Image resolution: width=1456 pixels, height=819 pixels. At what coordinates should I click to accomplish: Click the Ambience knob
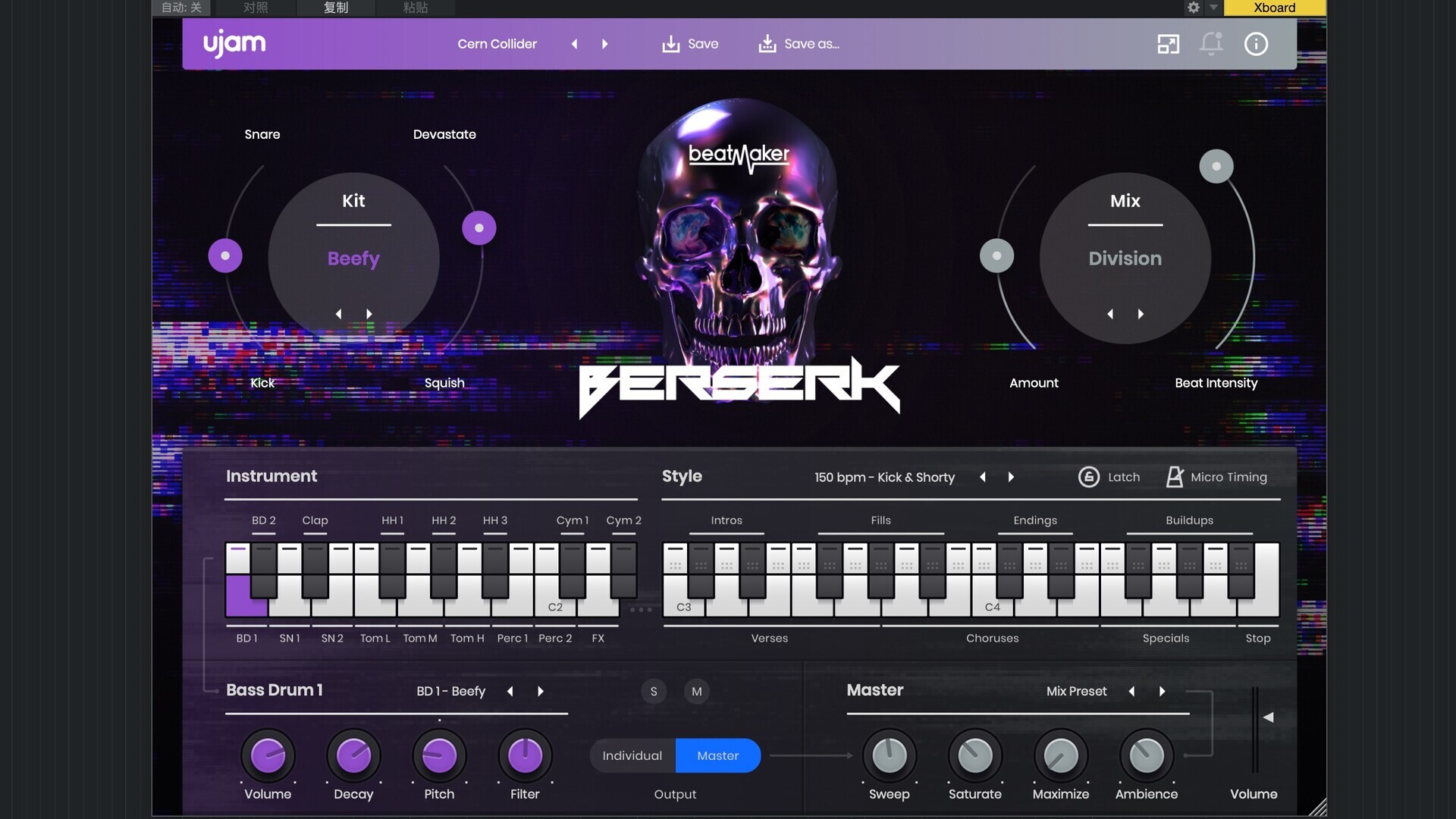[1147, 756]
